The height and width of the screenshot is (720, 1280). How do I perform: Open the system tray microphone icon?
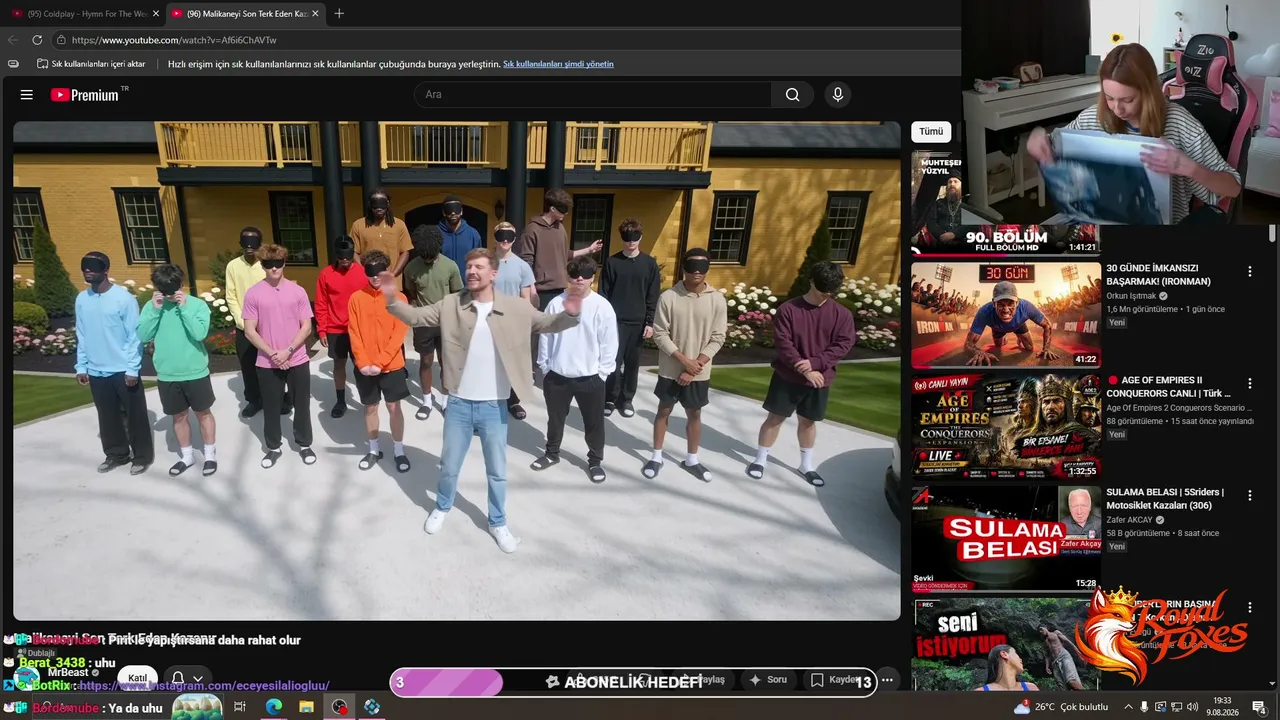(x=1145, y=707)
